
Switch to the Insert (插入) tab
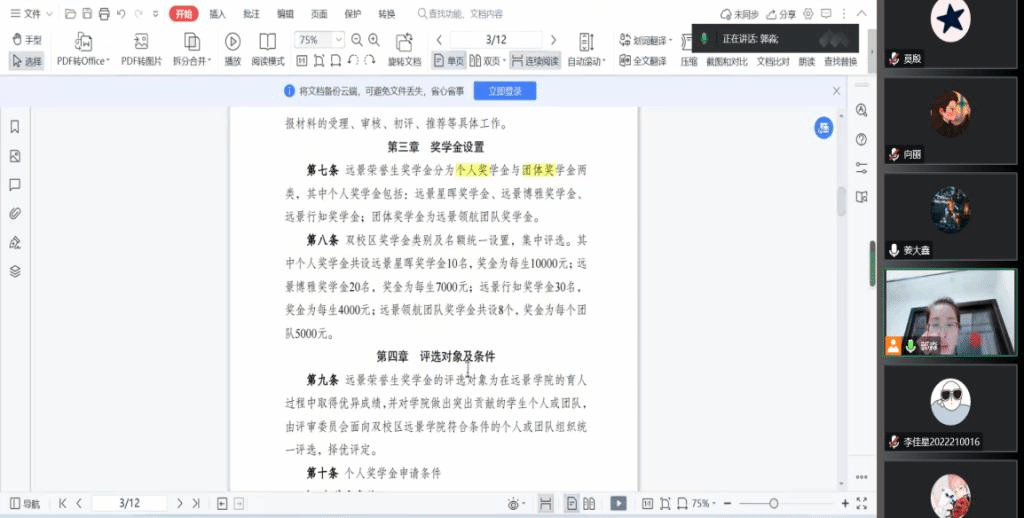(x=217, y=14)
